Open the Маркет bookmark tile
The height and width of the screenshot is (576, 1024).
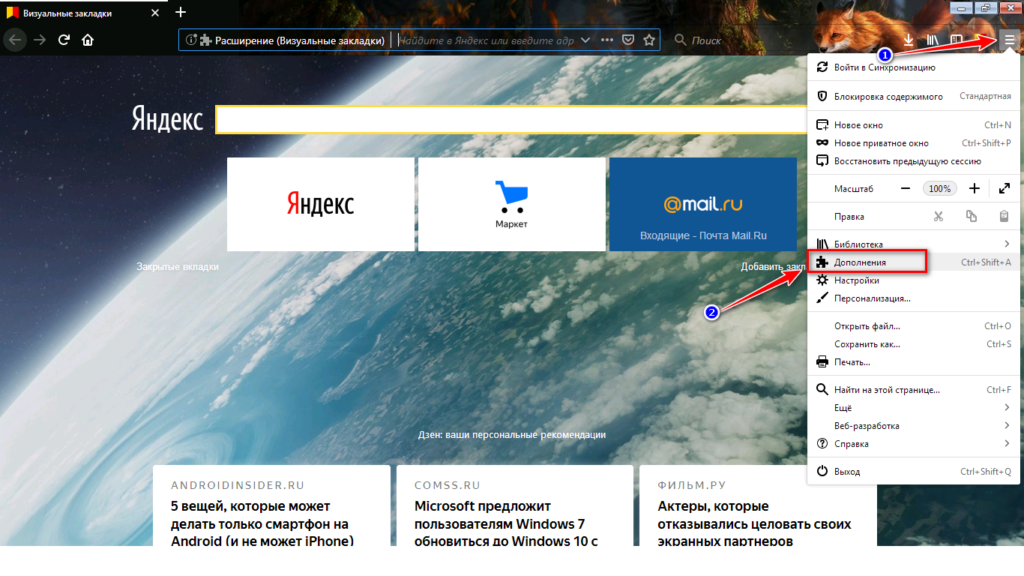click(x=511, y=204)
